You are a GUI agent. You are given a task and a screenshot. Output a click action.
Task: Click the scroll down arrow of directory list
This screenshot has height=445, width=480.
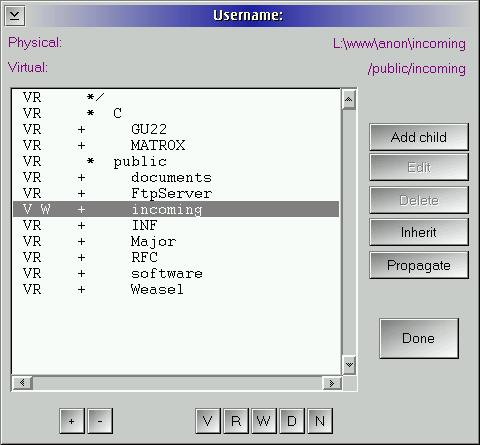click(349, 365)
